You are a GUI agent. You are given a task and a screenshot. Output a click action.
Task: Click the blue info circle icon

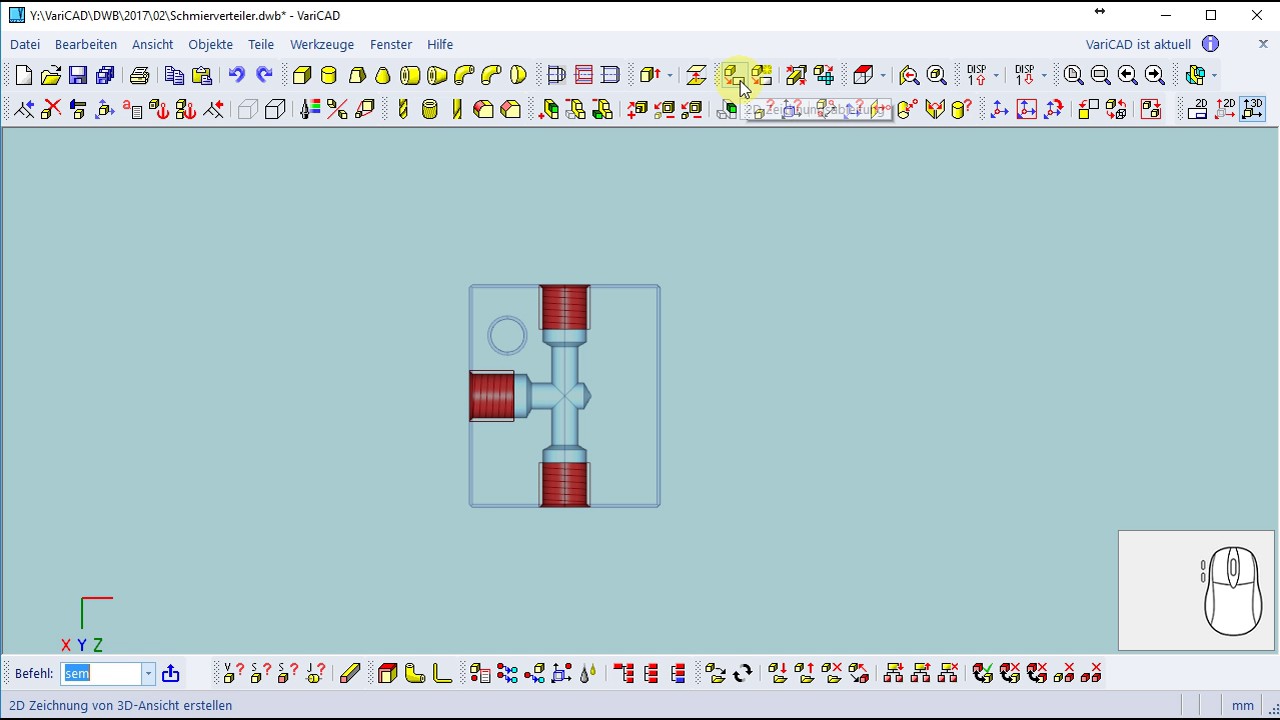point(1210,44)
